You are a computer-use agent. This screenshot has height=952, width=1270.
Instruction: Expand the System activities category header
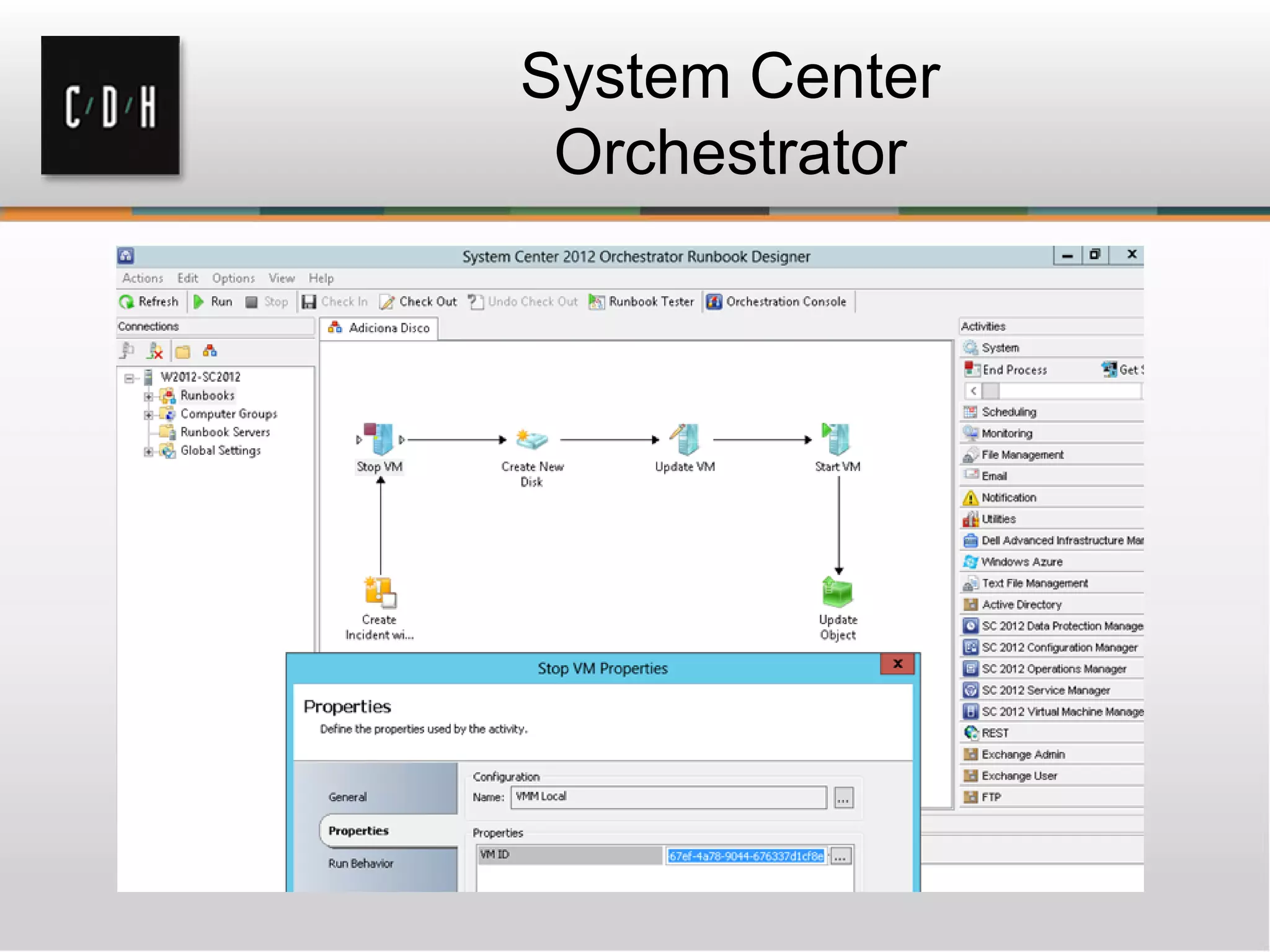tap(1052, 348)
